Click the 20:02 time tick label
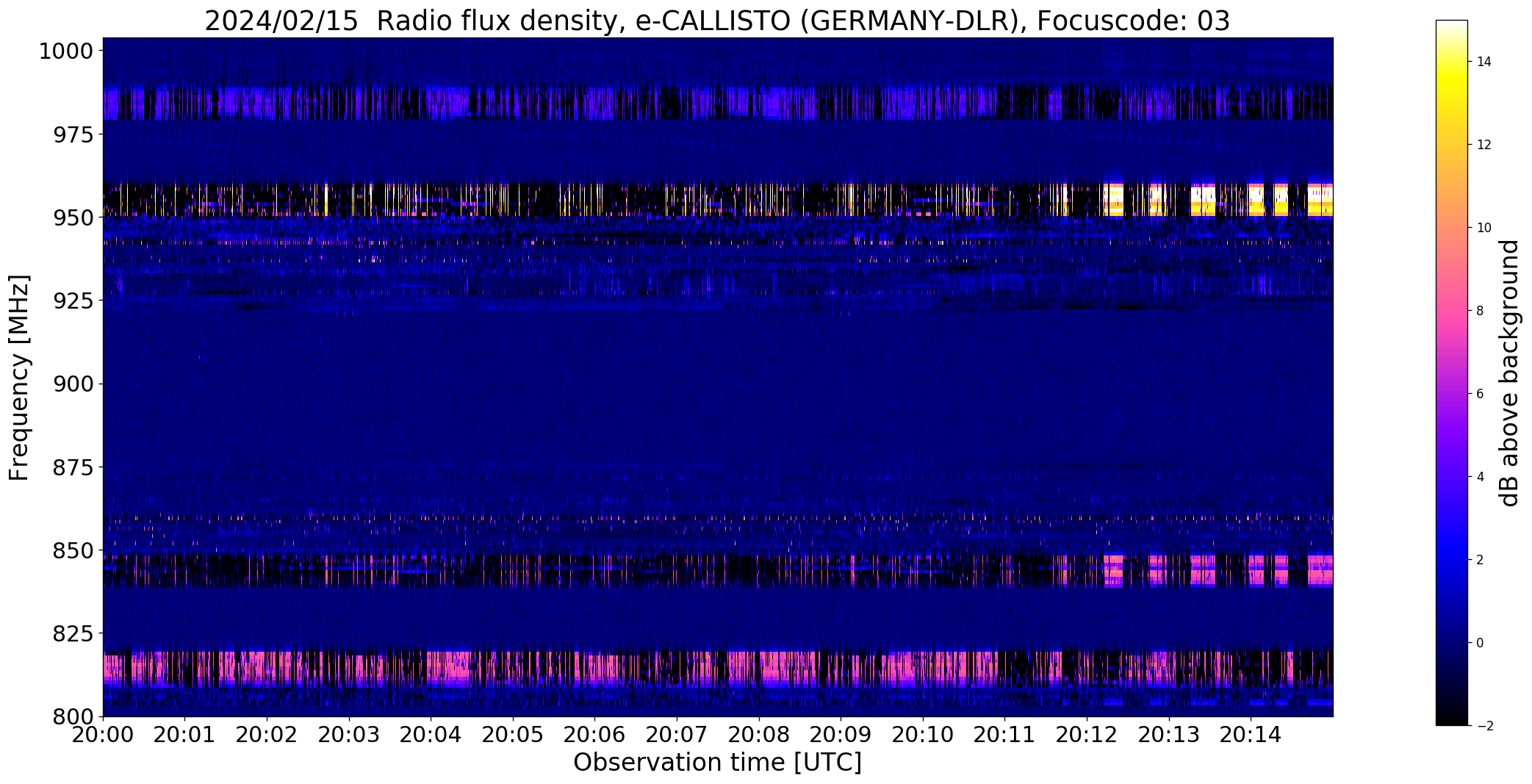 point(267,734)
